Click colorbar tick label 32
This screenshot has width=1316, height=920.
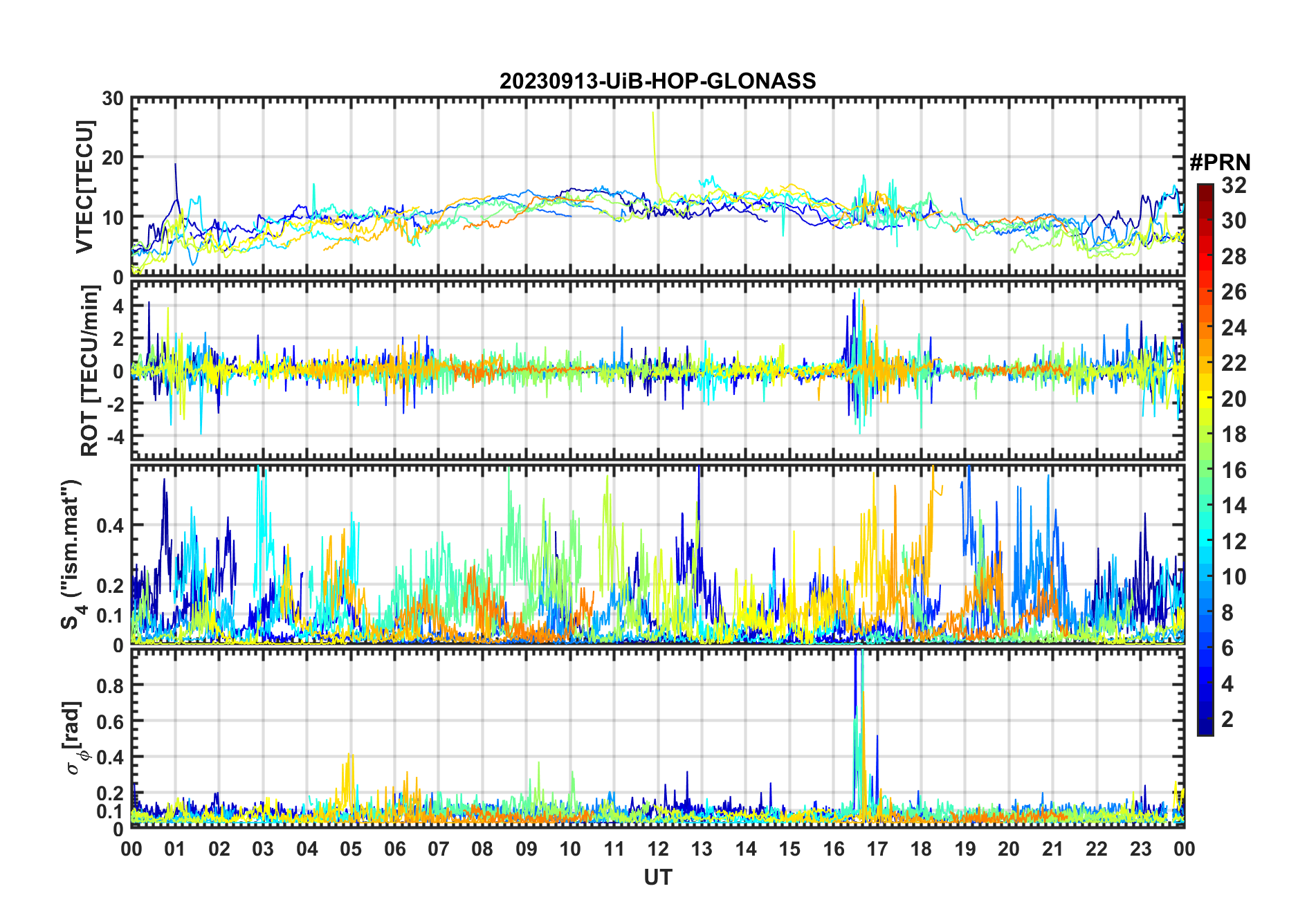1234,185
